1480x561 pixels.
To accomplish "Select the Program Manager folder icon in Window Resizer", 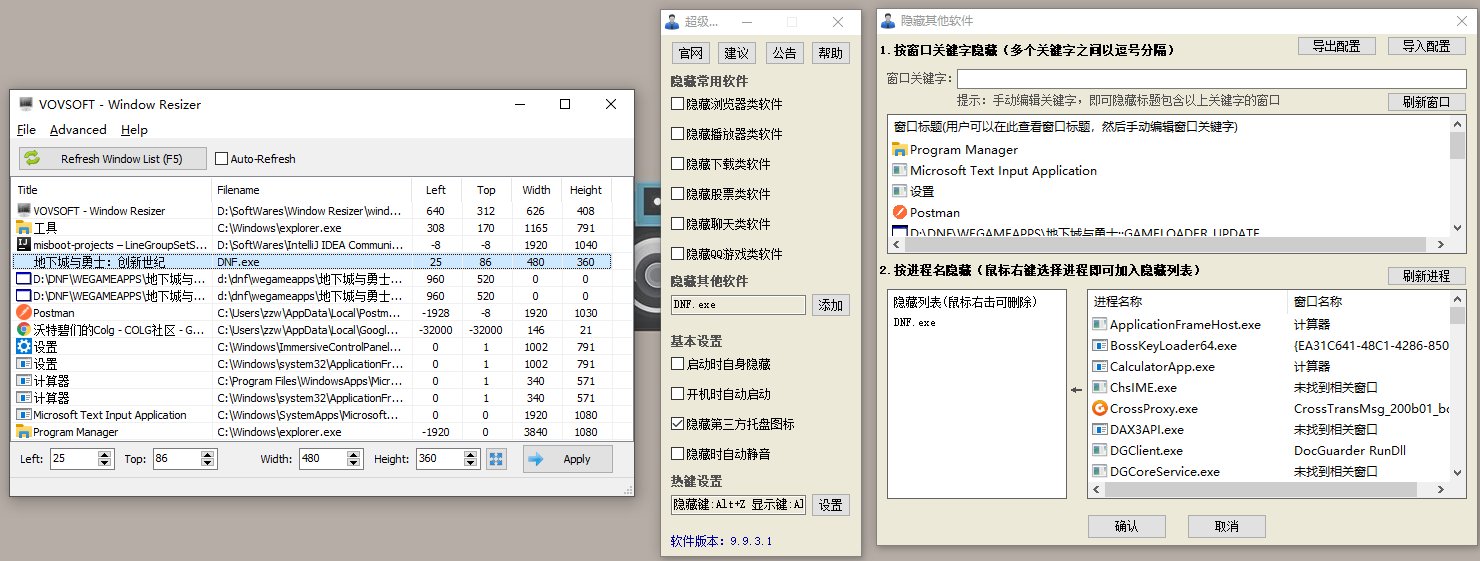I will click(24, 432).
